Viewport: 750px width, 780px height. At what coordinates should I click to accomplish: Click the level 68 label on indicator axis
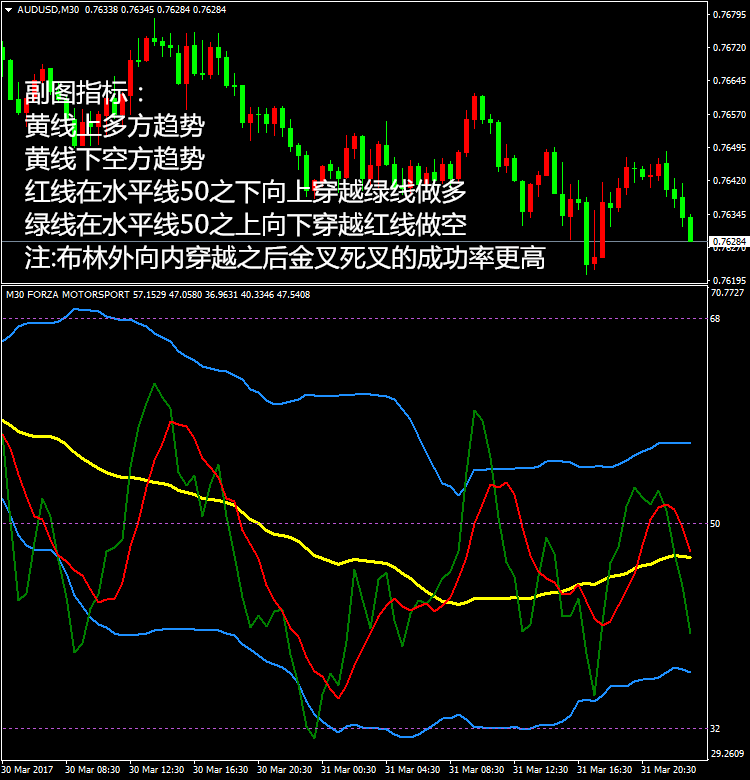[715, 318]
